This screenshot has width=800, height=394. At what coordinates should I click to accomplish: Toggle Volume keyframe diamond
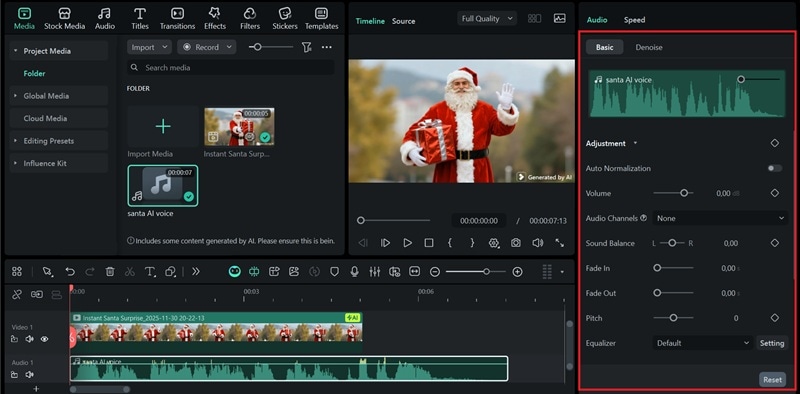[774, 193]
